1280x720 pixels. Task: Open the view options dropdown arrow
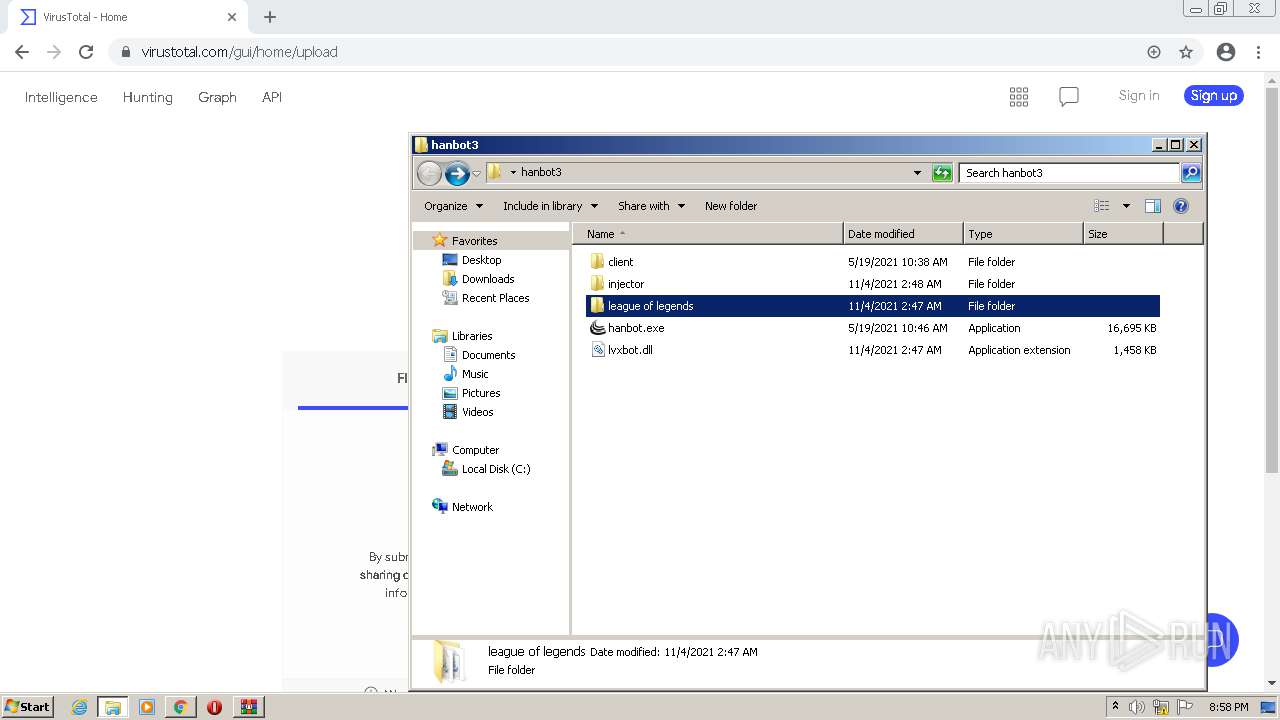(x=1126, y=206)
